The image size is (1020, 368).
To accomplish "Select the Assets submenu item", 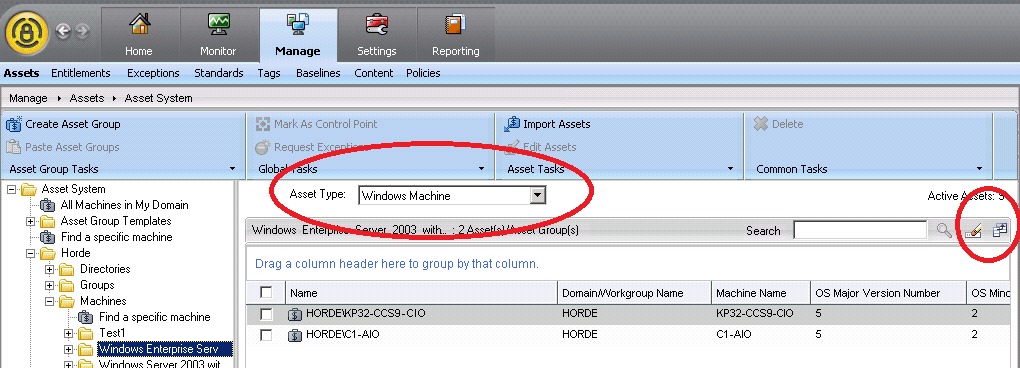I will click(x=21, y=73).
